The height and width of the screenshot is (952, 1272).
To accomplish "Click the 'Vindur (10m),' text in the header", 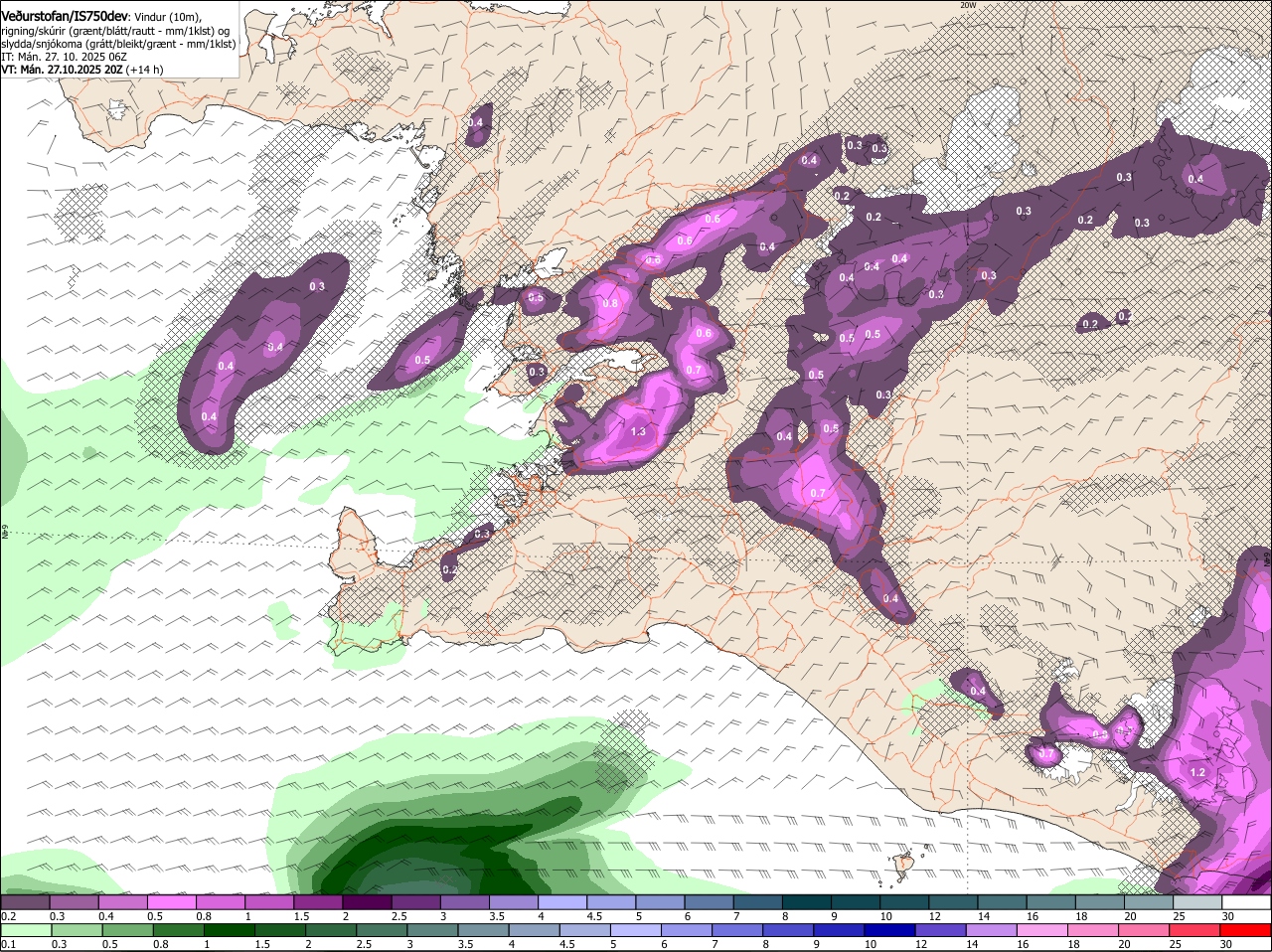I will pos(168,18).
